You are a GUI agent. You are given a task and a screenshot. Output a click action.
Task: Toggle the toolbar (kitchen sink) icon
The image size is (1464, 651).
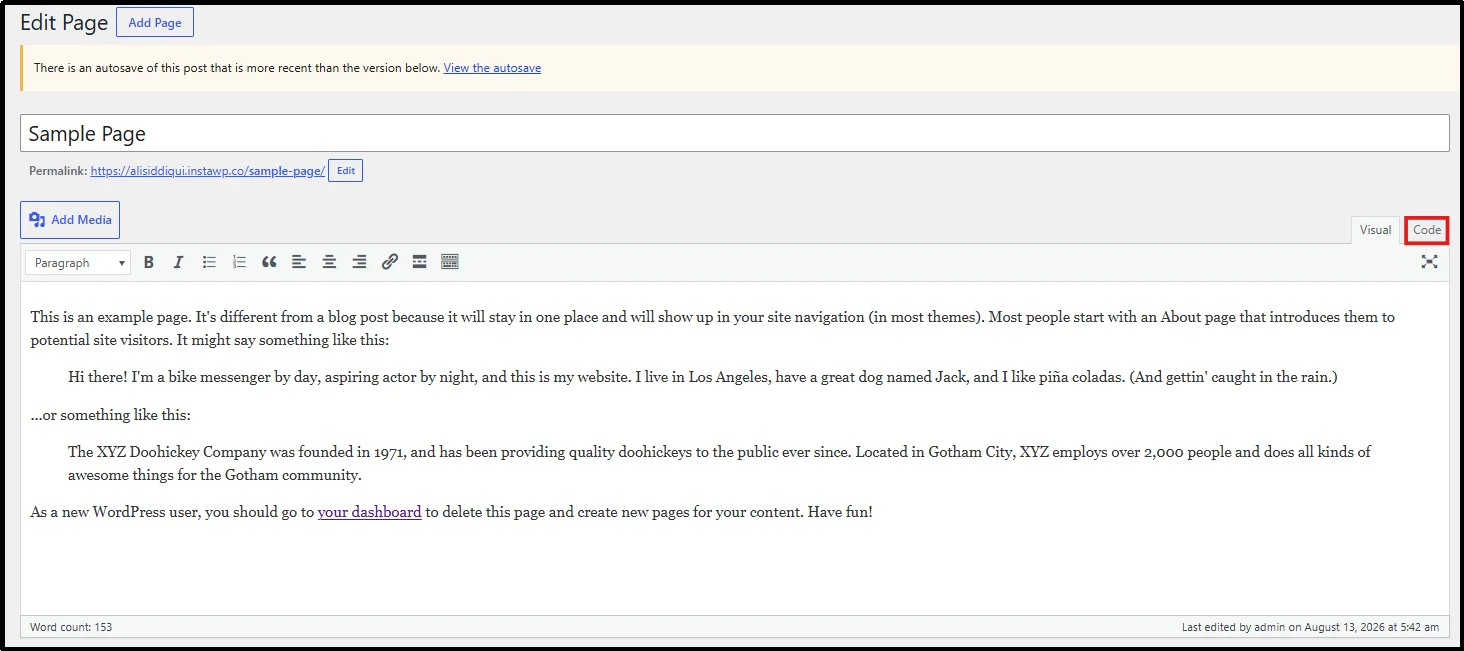pos(450,262)
